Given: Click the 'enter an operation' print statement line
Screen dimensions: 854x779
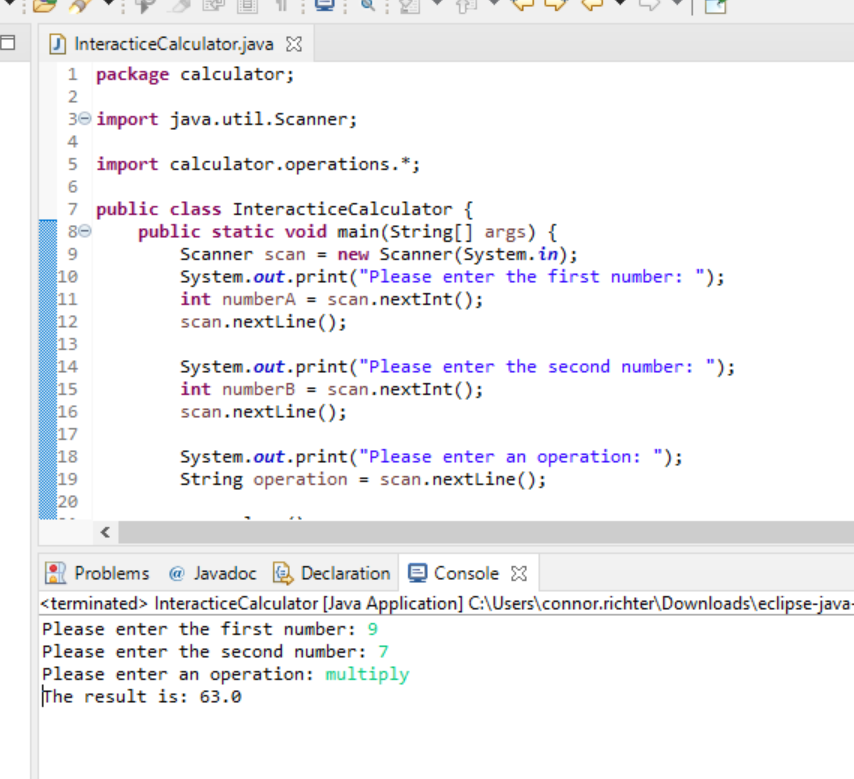Looking at the screenshot, I should coord(431,457).
